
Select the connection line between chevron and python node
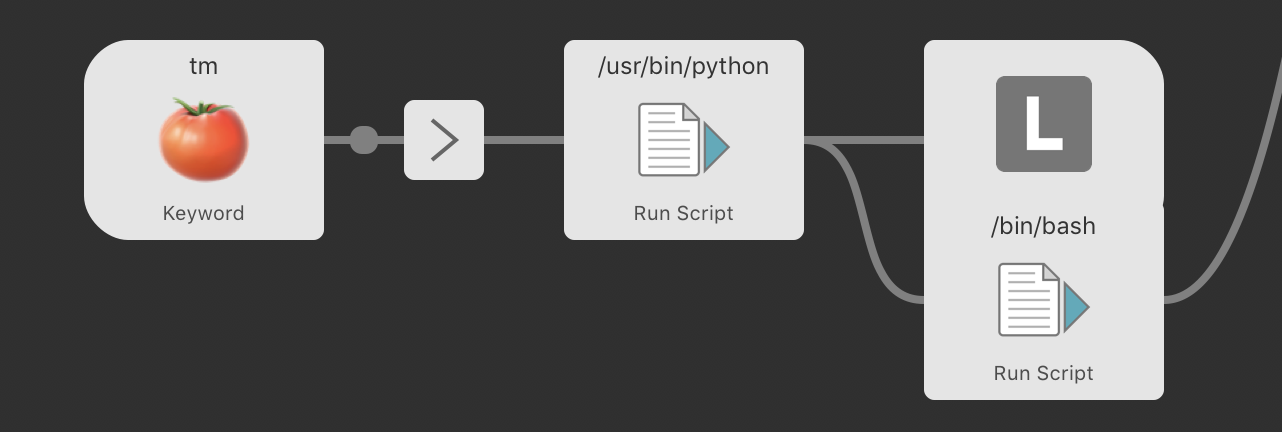[x=524, y=140]
